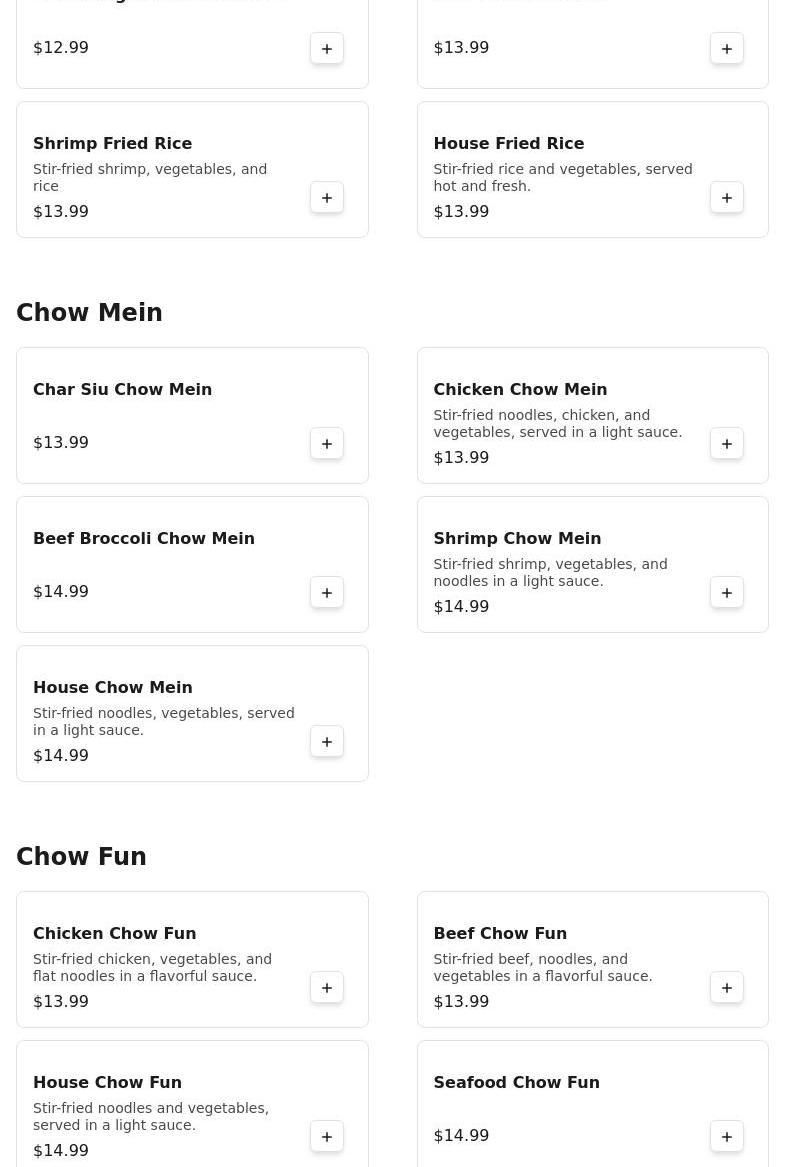Select the Seafood Chow Fun item name

pos(516,1083)
